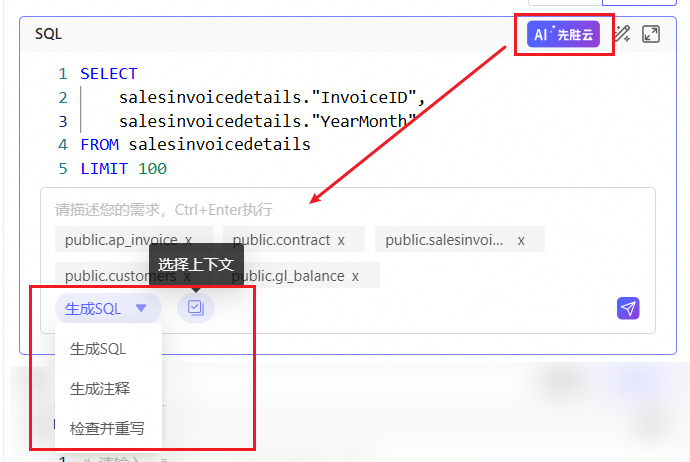Click the public.contract context tag label

point(281,240)
